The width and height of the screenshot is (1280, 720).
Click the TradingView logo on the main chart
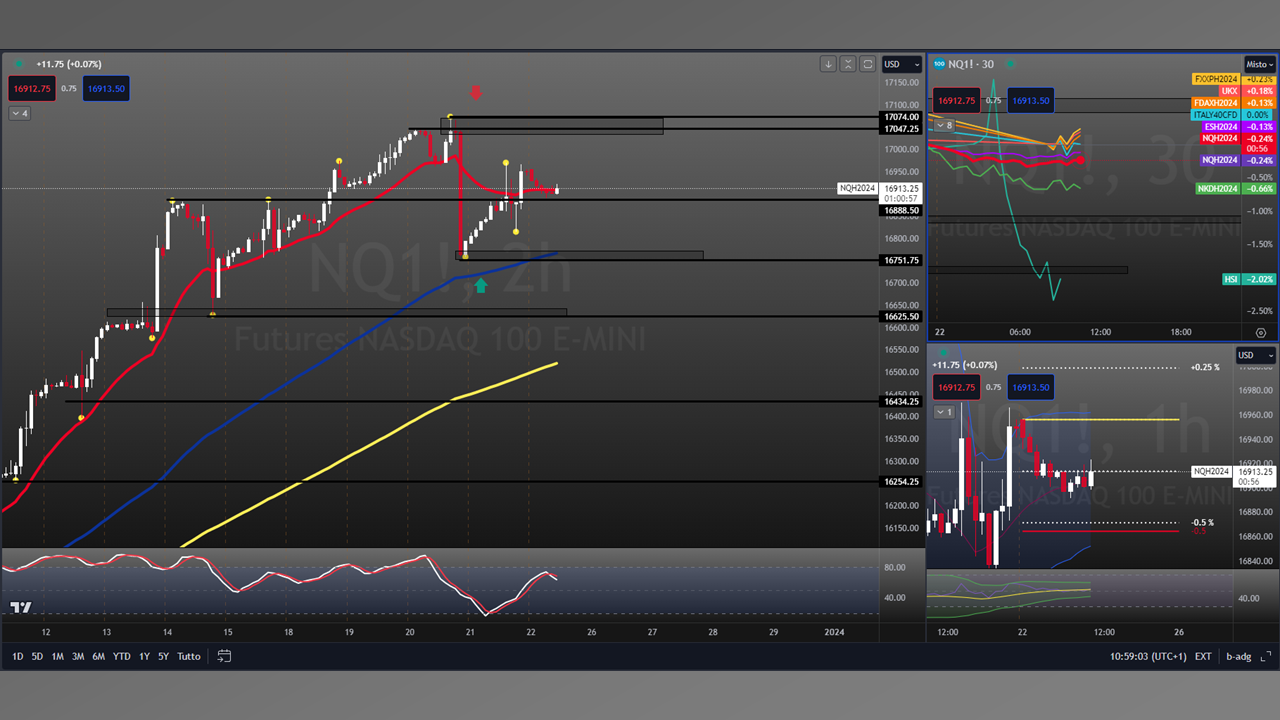point(21,607)
